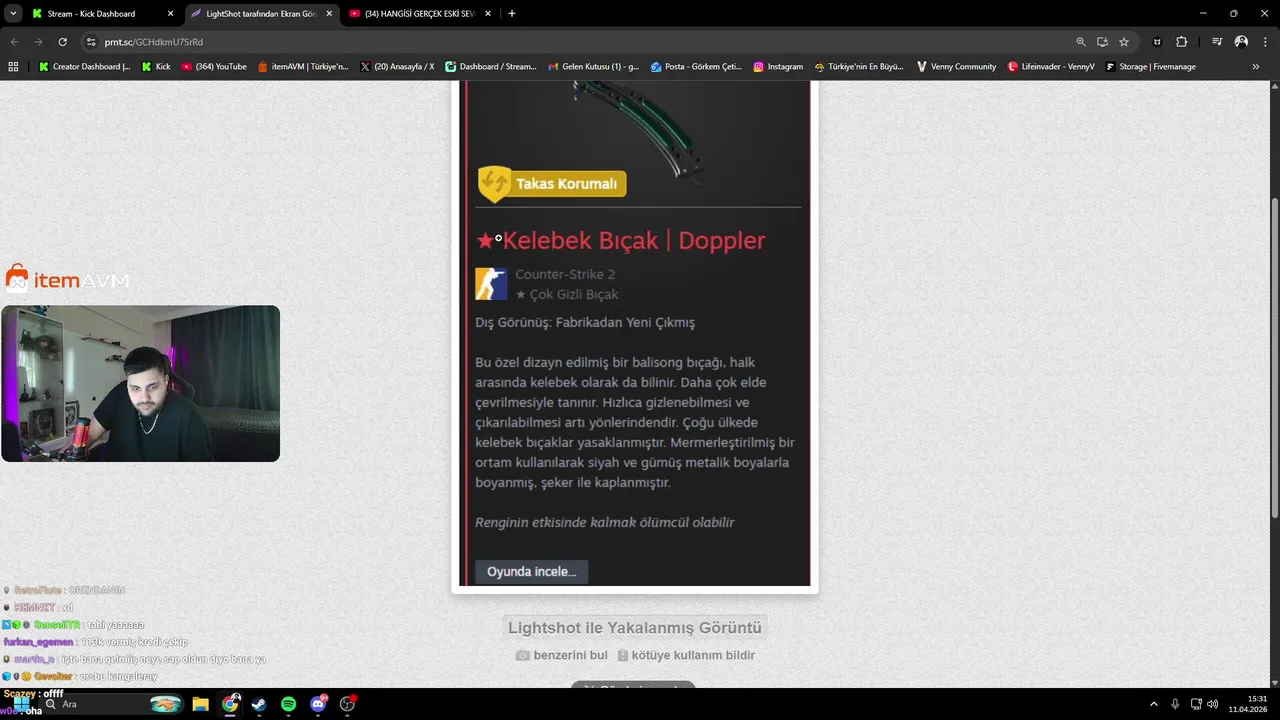Switch to the YouTube HANGİSİ GERÇEK tab
The width and height of the screenshot is (1280, 720).
pos(420,14)
